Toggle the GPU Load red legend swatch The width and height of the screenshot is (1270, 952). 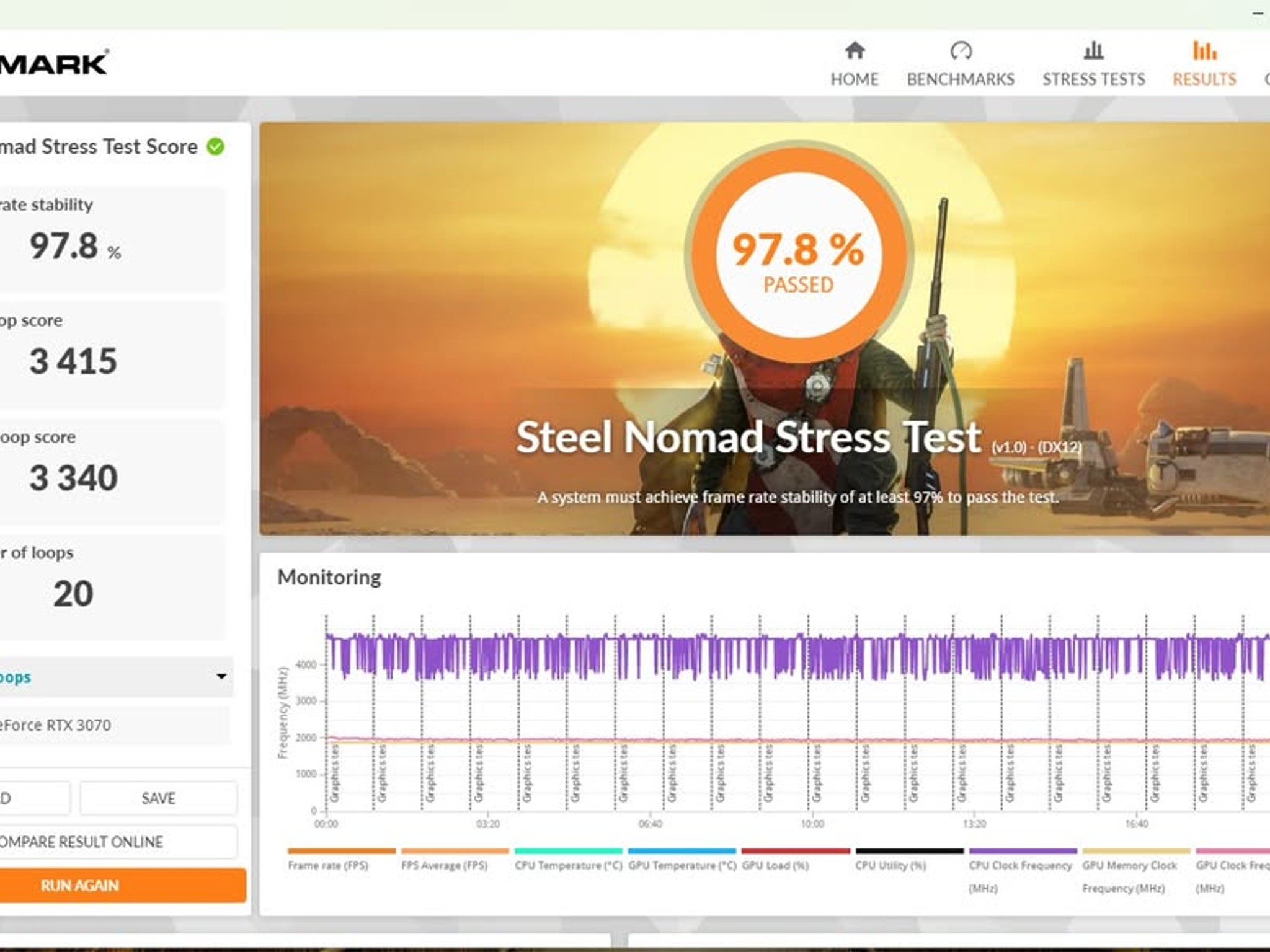tap(796, 851)
